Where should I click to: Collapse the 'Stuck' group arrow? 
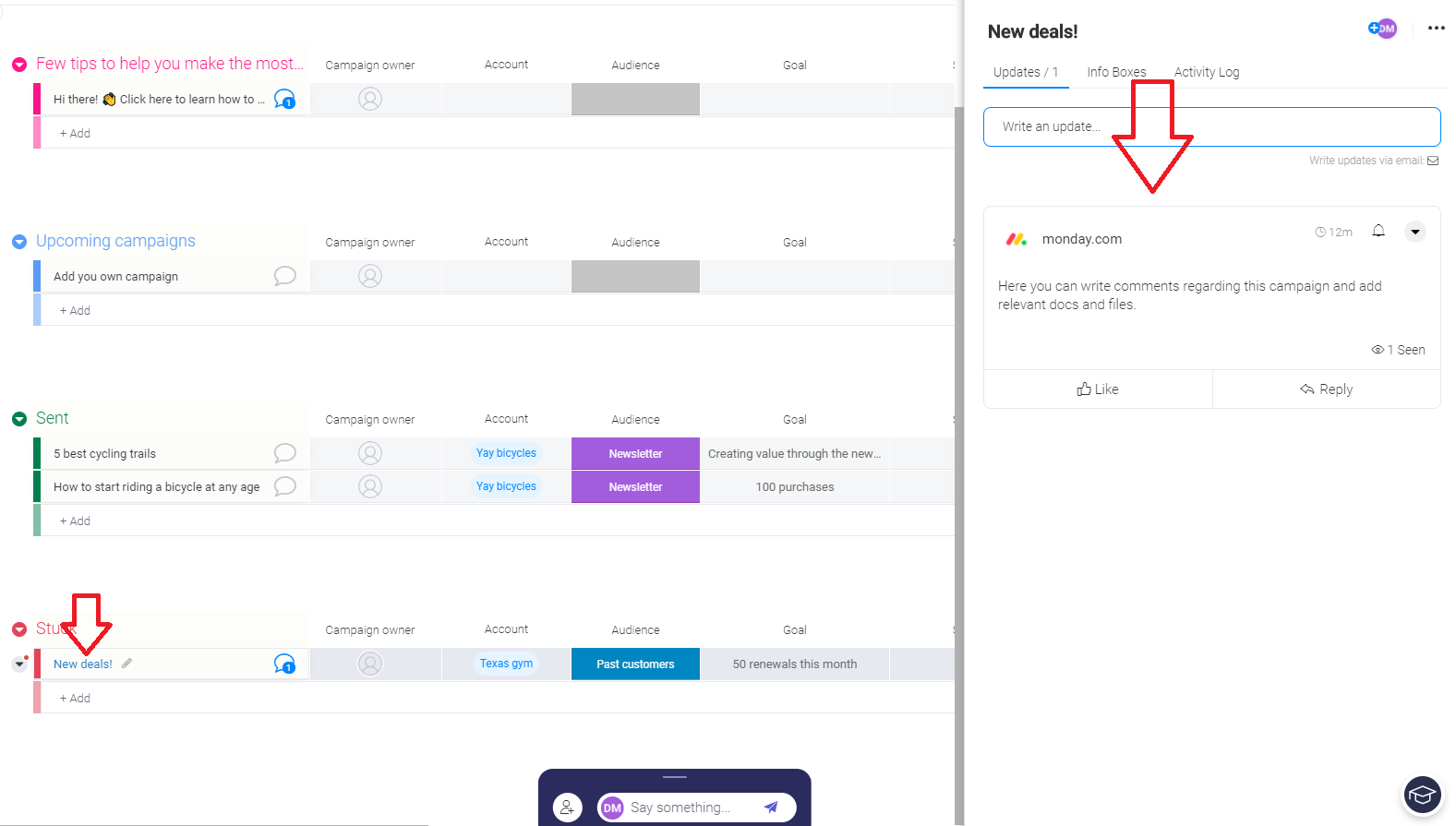click(x=19, y=629)
